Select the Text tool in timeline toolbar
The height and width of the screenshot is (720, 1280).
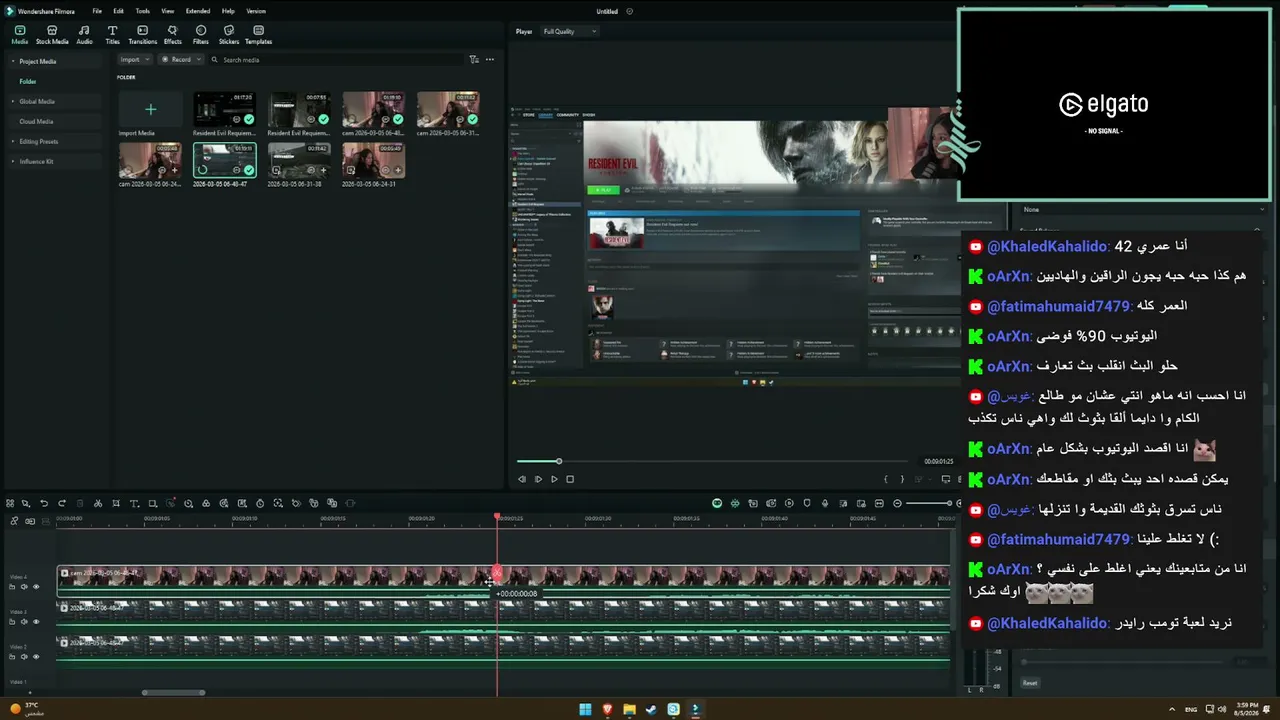point(134,503)
